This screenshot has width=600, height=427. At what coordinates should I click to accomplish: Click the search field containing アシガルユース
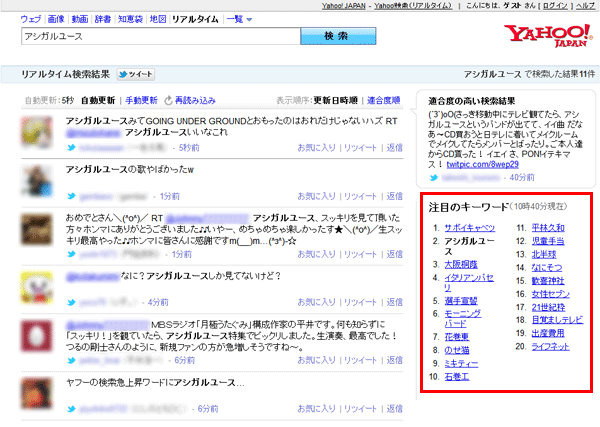pos(161,36)
